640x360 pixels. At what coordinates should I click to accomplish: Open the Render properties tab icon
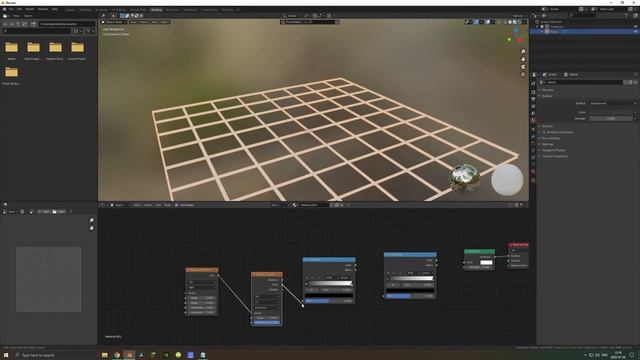coord(533,92)
